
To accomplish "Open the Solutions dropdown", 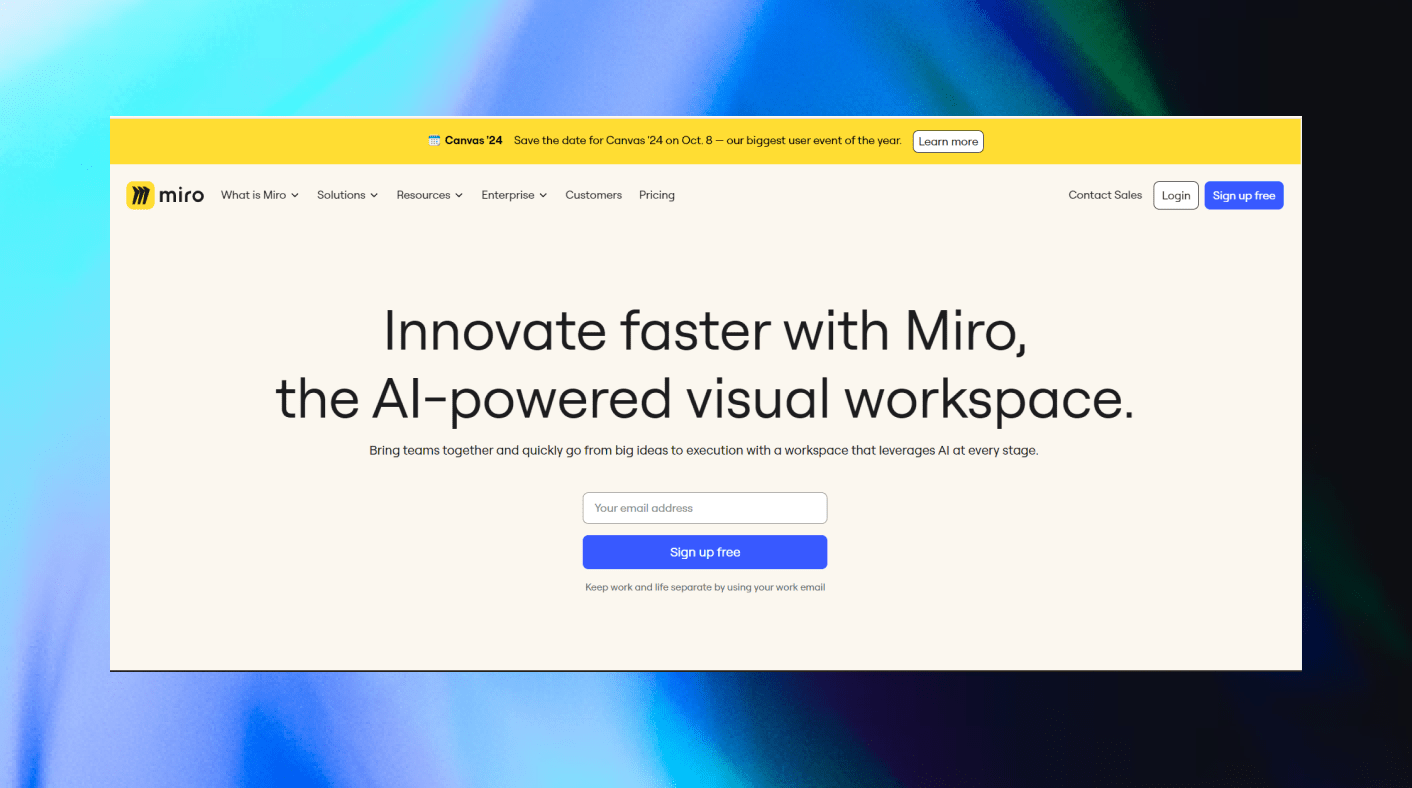I will point(347,195).
